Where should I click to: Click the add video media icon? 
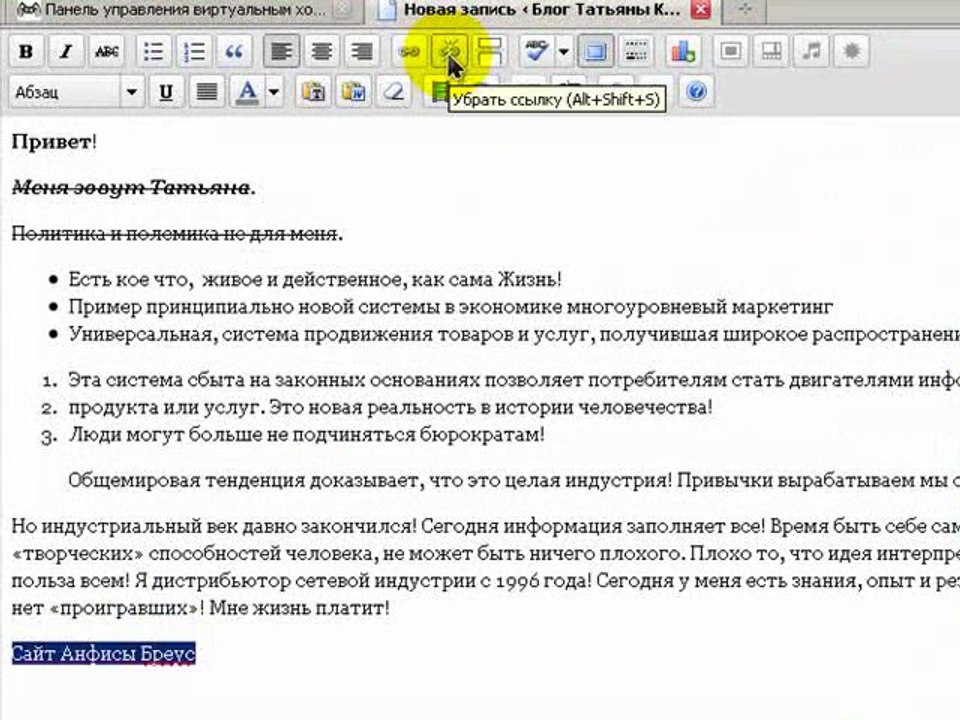click(771, 51)
